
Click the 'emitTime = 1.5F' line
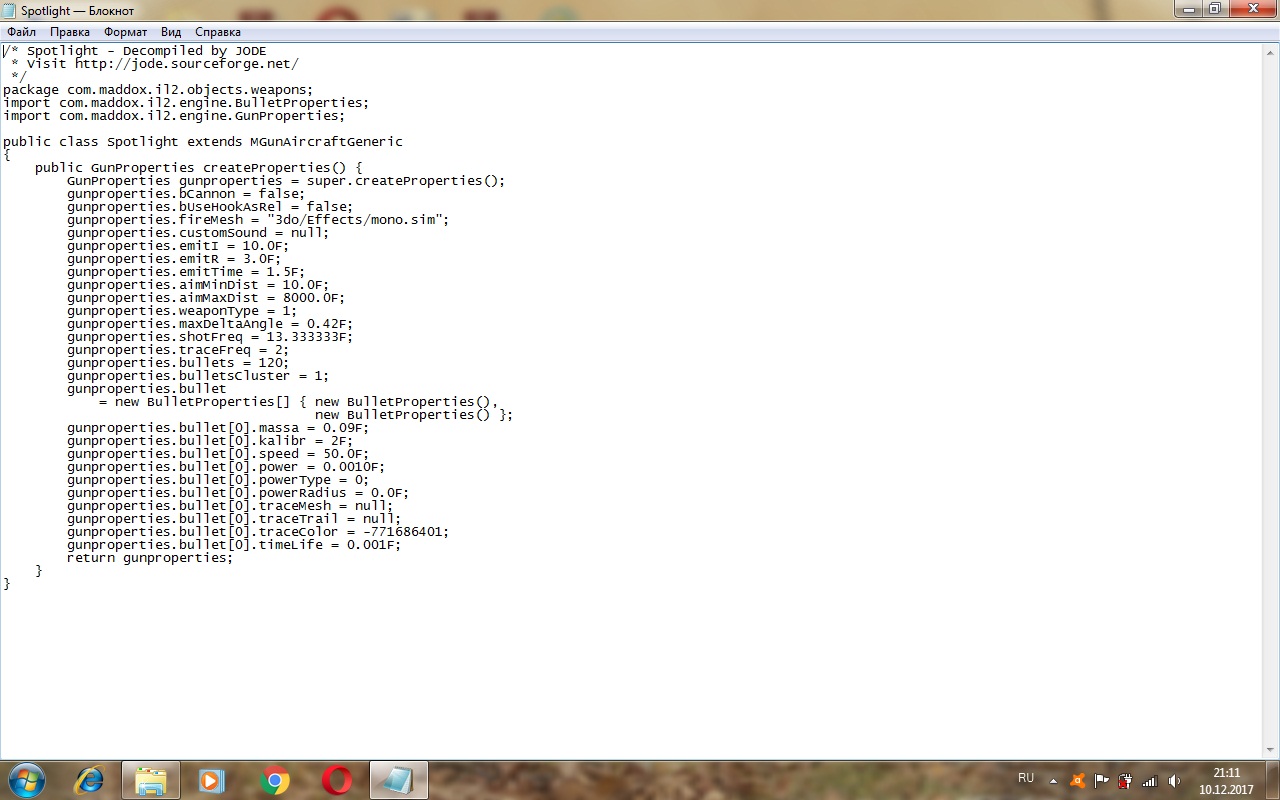pyautogui.click(x=186, y=271)
